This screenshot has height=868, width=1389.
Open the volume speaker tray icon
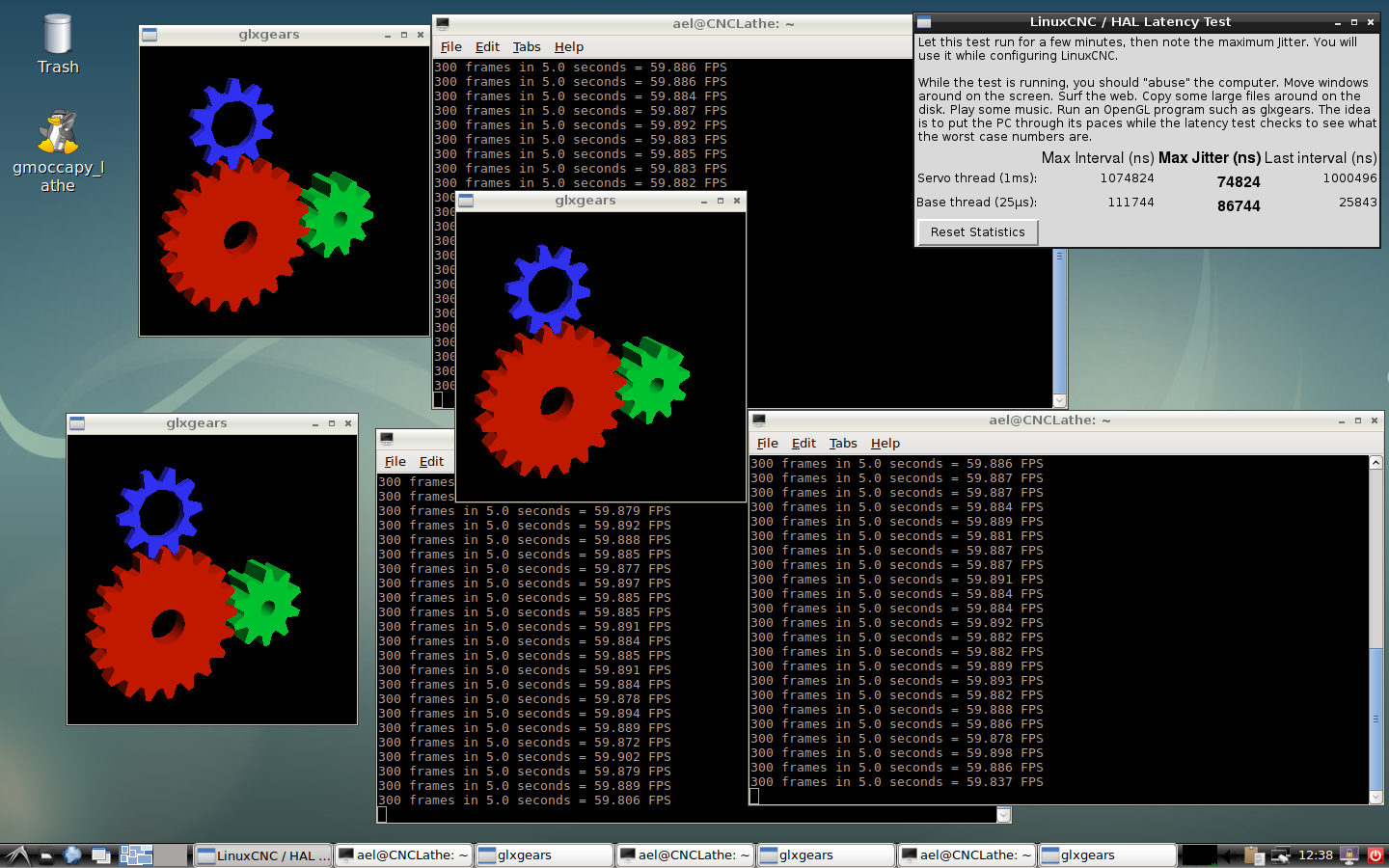[x=1229, y=855]
